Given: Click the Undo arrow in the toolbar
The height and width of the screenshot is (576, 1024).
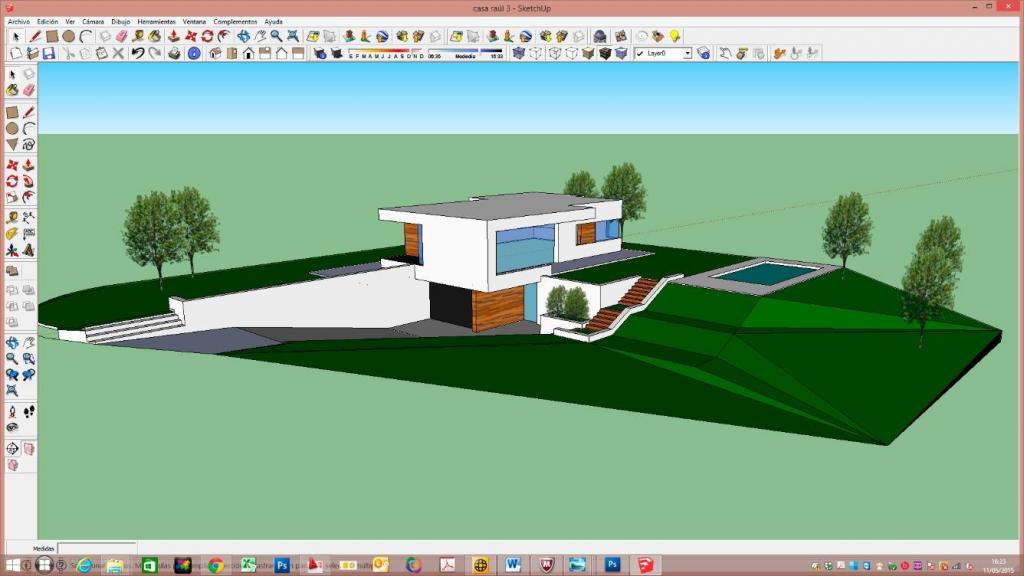Looking at the screenshot, I should [x=137, y=53].
